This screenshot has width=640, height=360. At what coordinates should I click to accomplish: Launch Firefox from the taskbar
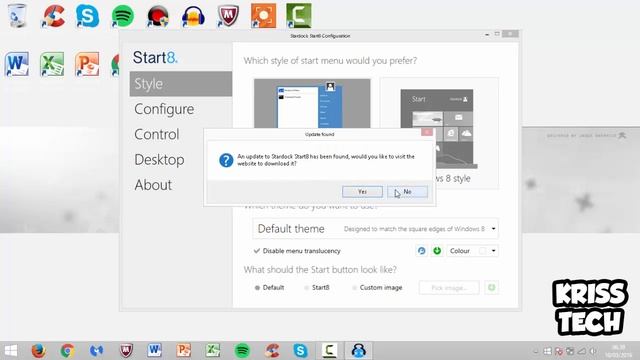[x=38, y=351]
